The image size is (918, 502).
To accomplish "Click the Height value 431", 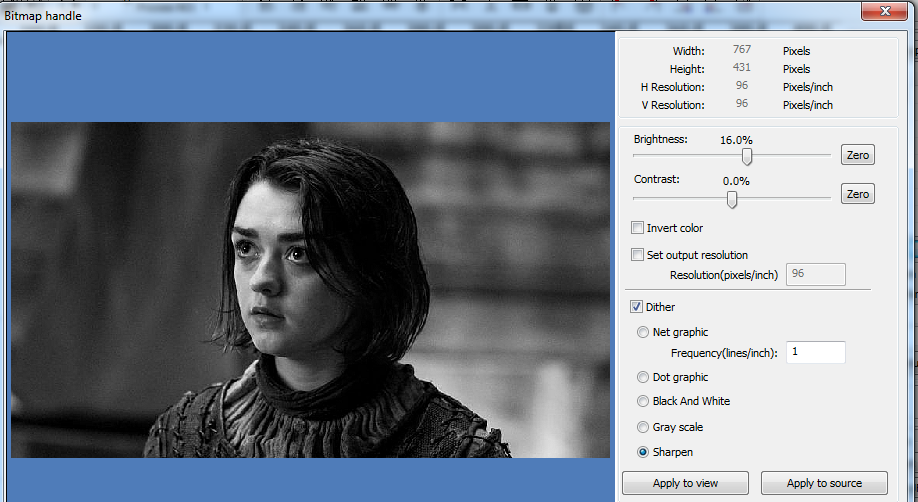I will (742, 67).
